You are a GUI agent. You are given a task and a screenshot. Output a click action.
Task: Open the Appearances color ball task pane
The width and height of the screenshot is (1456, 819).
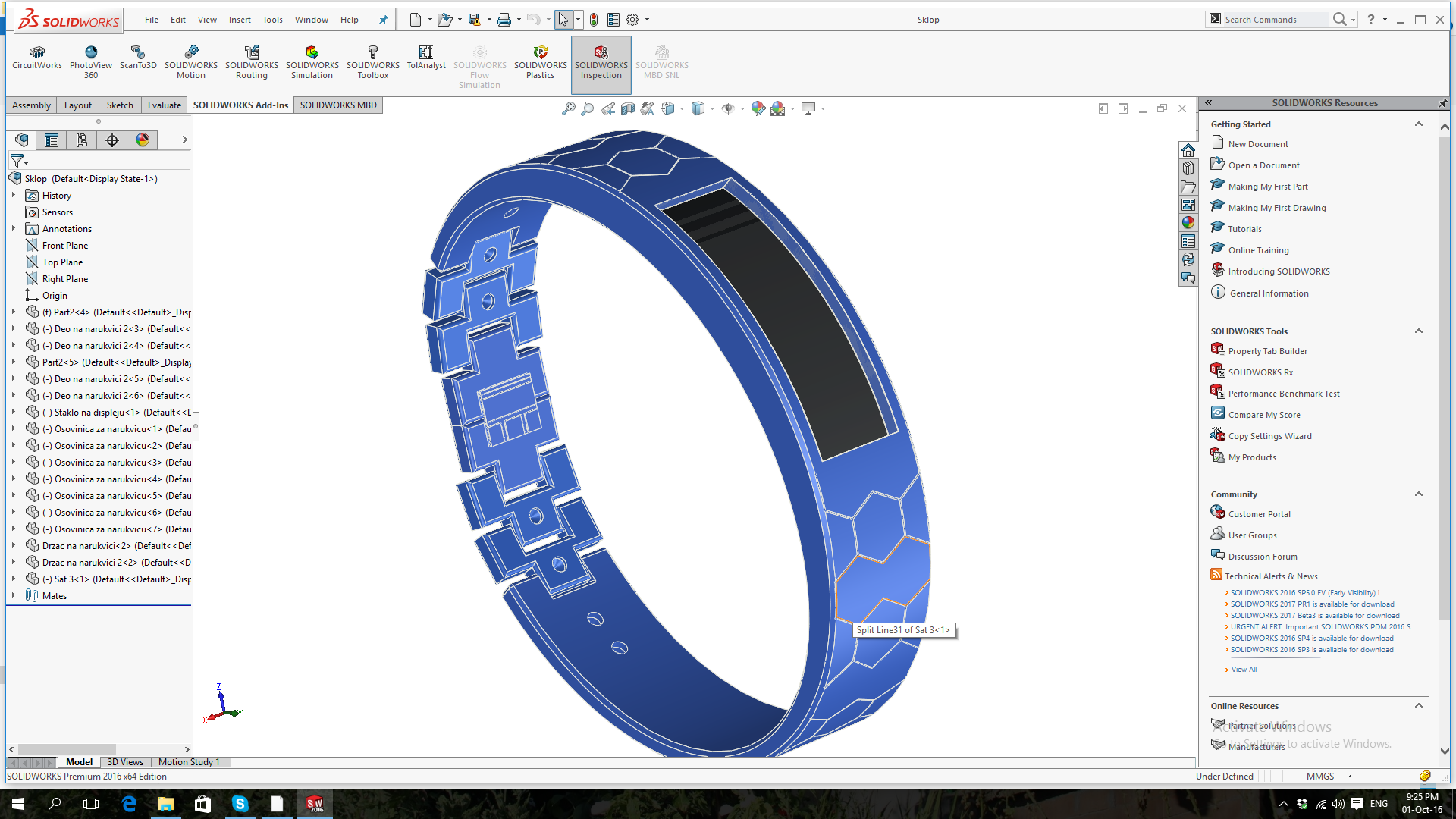click(x=1188, y=223)
